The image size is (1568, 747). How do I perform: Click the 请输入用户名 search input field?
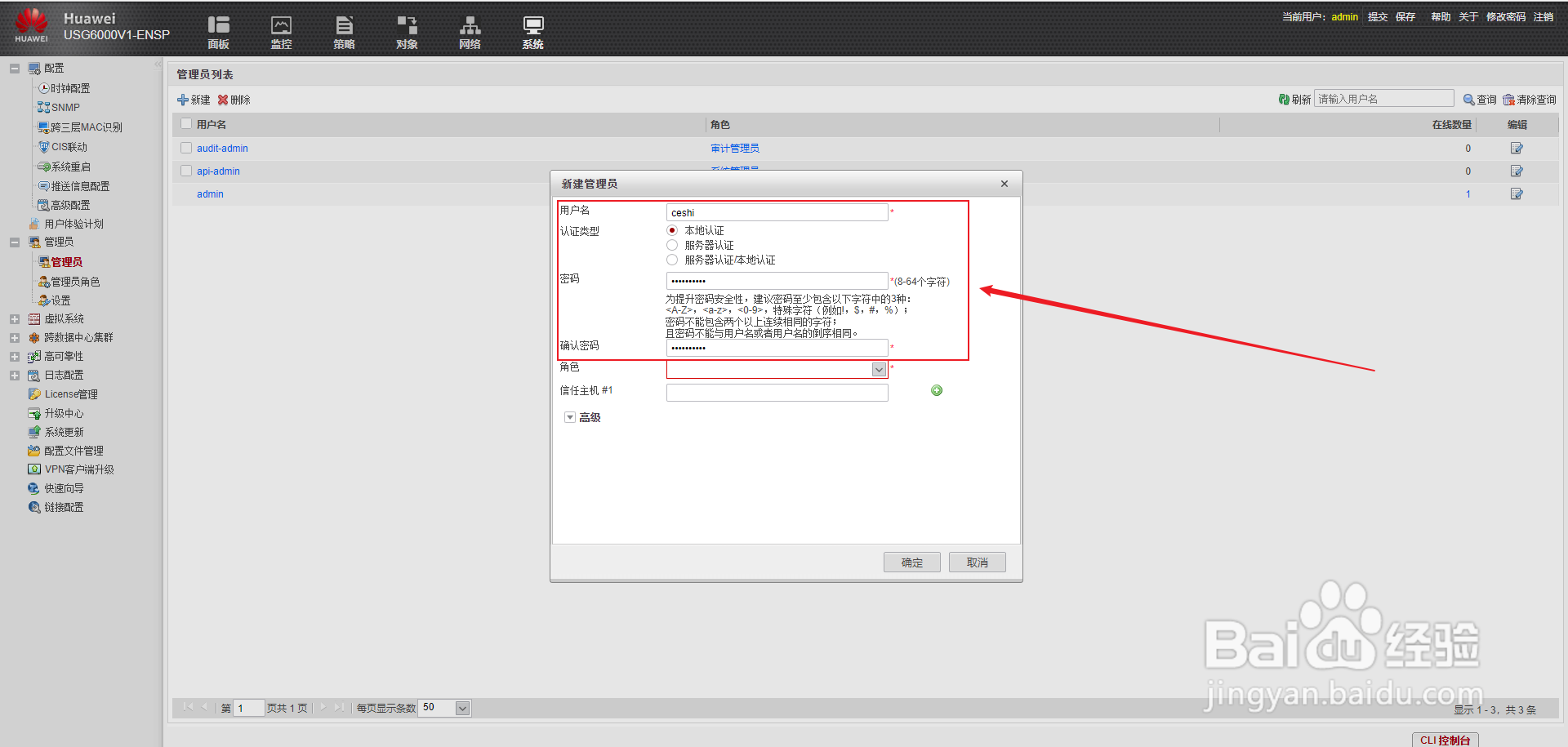pyautogui.click(x=1383, y=98)
